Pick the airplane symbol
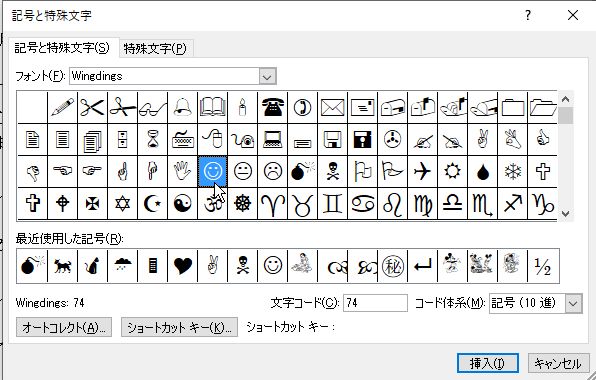596x380 pixels. pos(422,171)
